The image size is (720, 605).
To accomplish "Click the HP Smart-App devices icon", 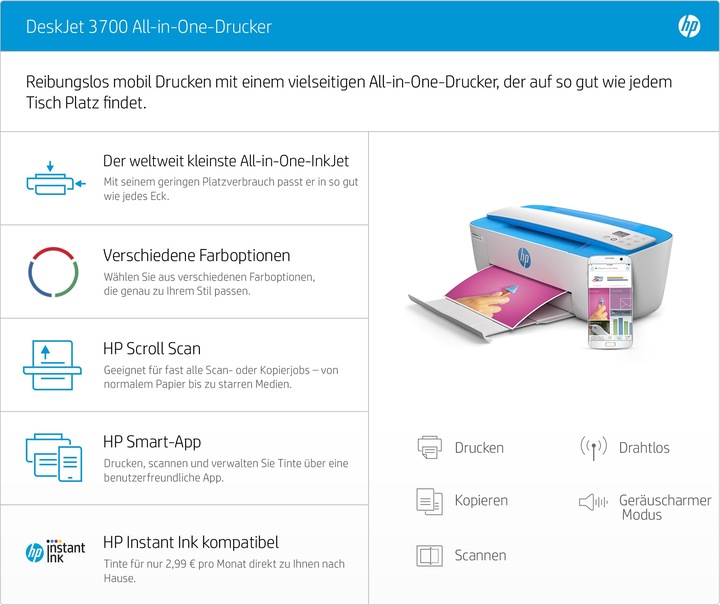I will pos(54,457).
